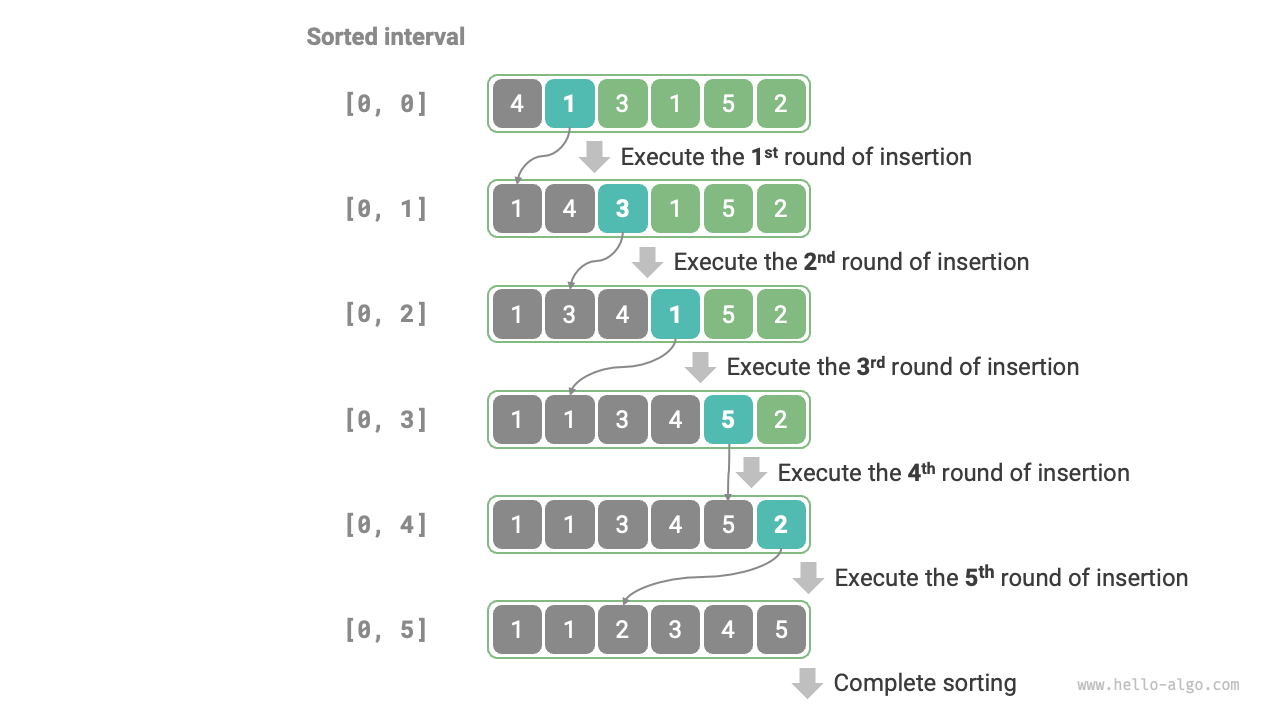Click the Execute the 3rd round of insertion text

(903, 367)
